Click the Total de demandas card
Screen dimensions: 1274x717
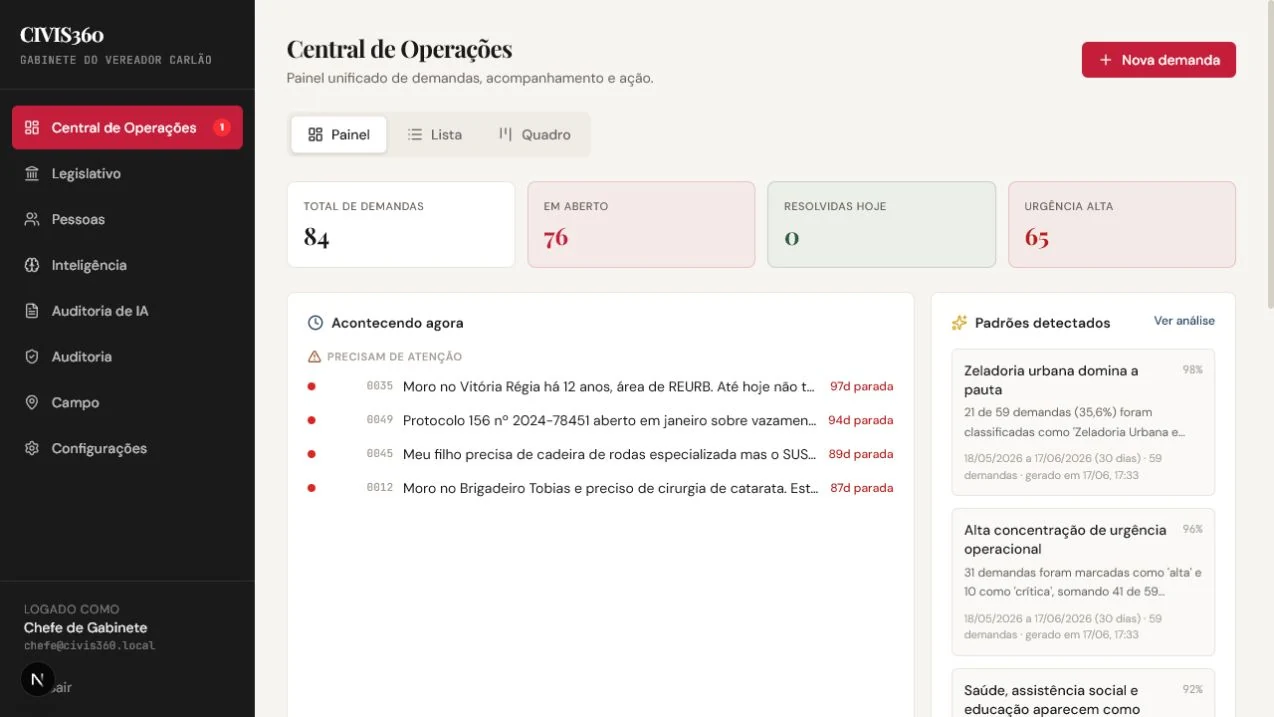[x=401, y=224]
